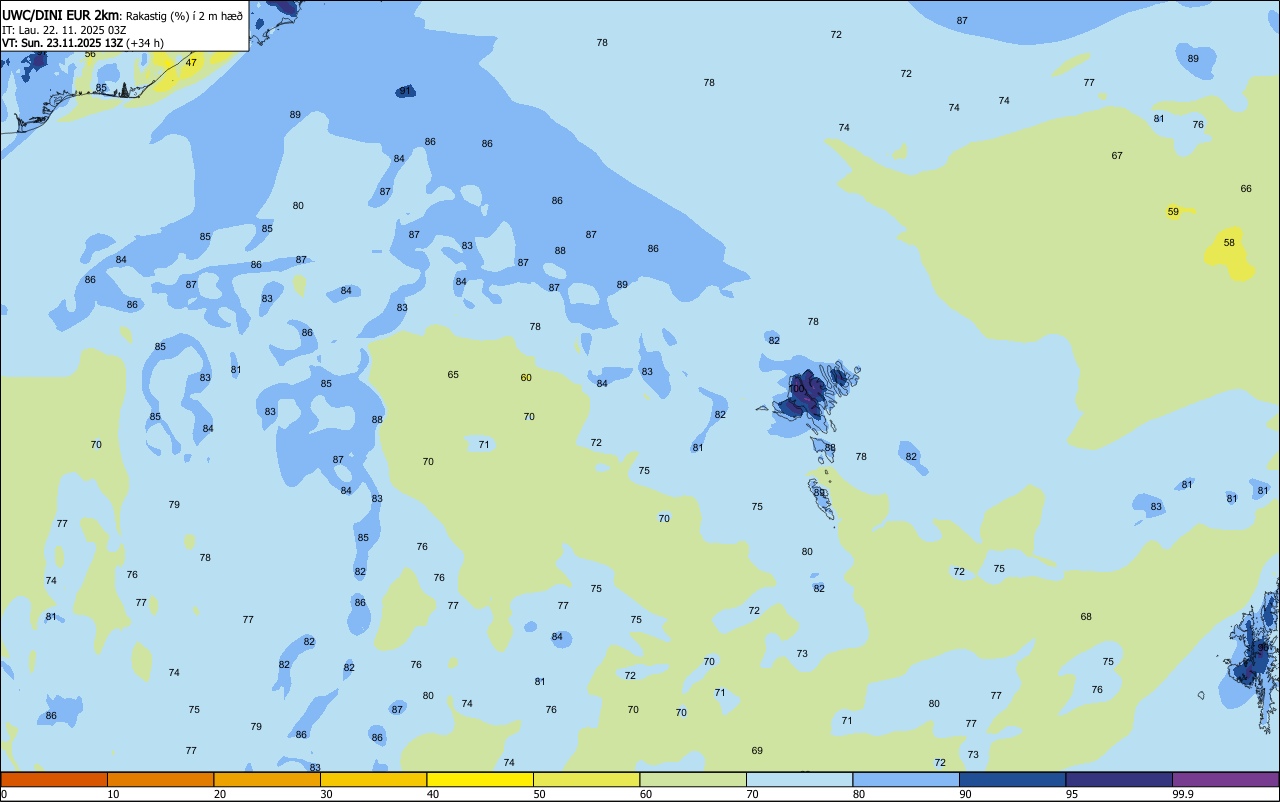Click the '(+34 h)' forecast offset text
Viewport: 1280px width, 802px height.
[145, 43]
